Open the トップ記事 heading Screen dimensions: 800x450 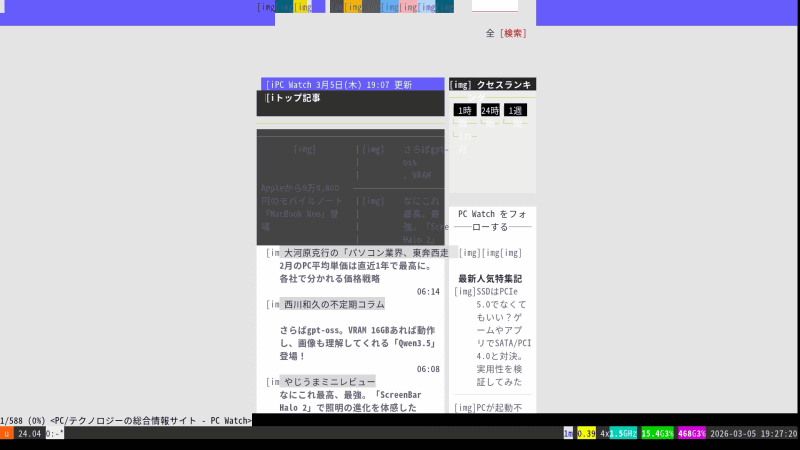(295, 98)
